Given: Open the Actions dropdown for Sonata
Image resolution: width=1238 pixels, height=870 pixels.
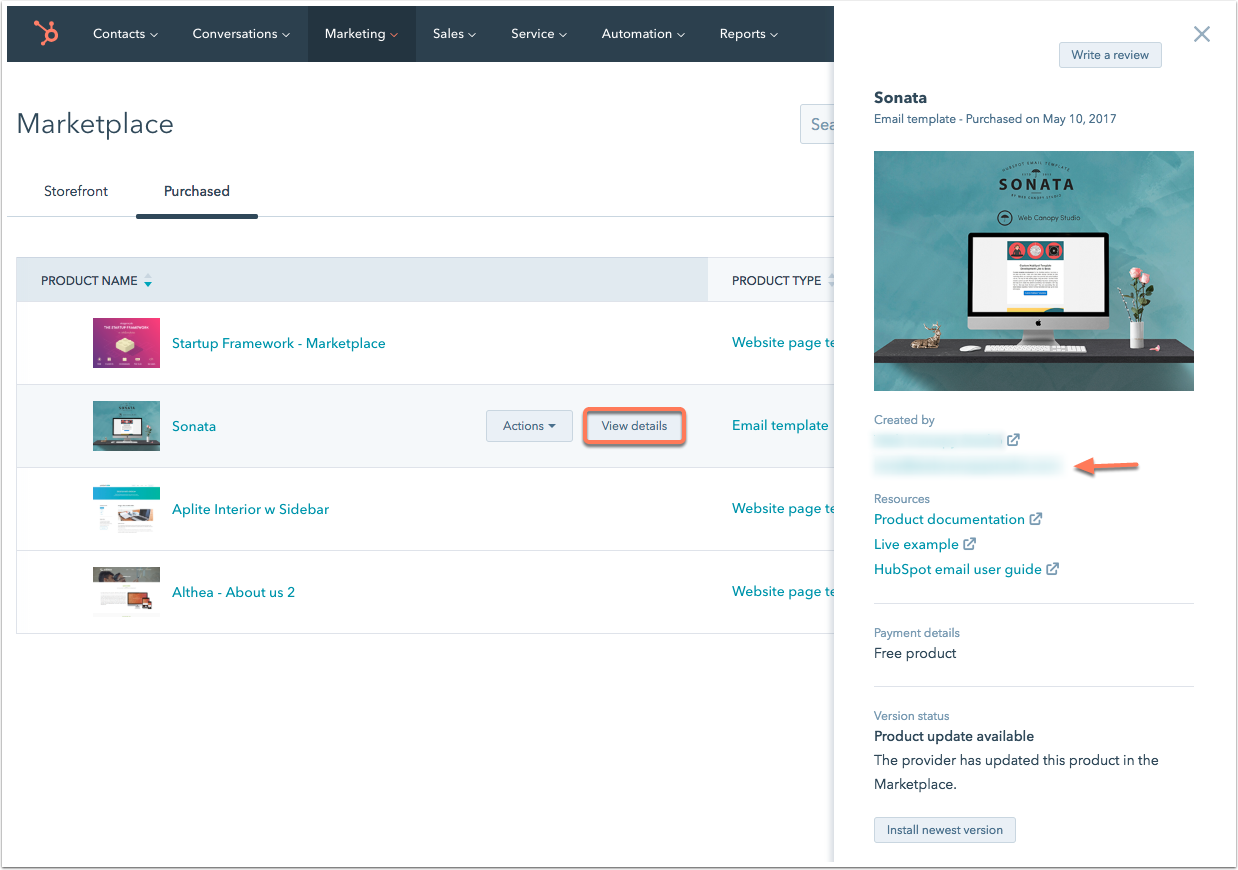Looking at the screenshot, I should 529,426.
